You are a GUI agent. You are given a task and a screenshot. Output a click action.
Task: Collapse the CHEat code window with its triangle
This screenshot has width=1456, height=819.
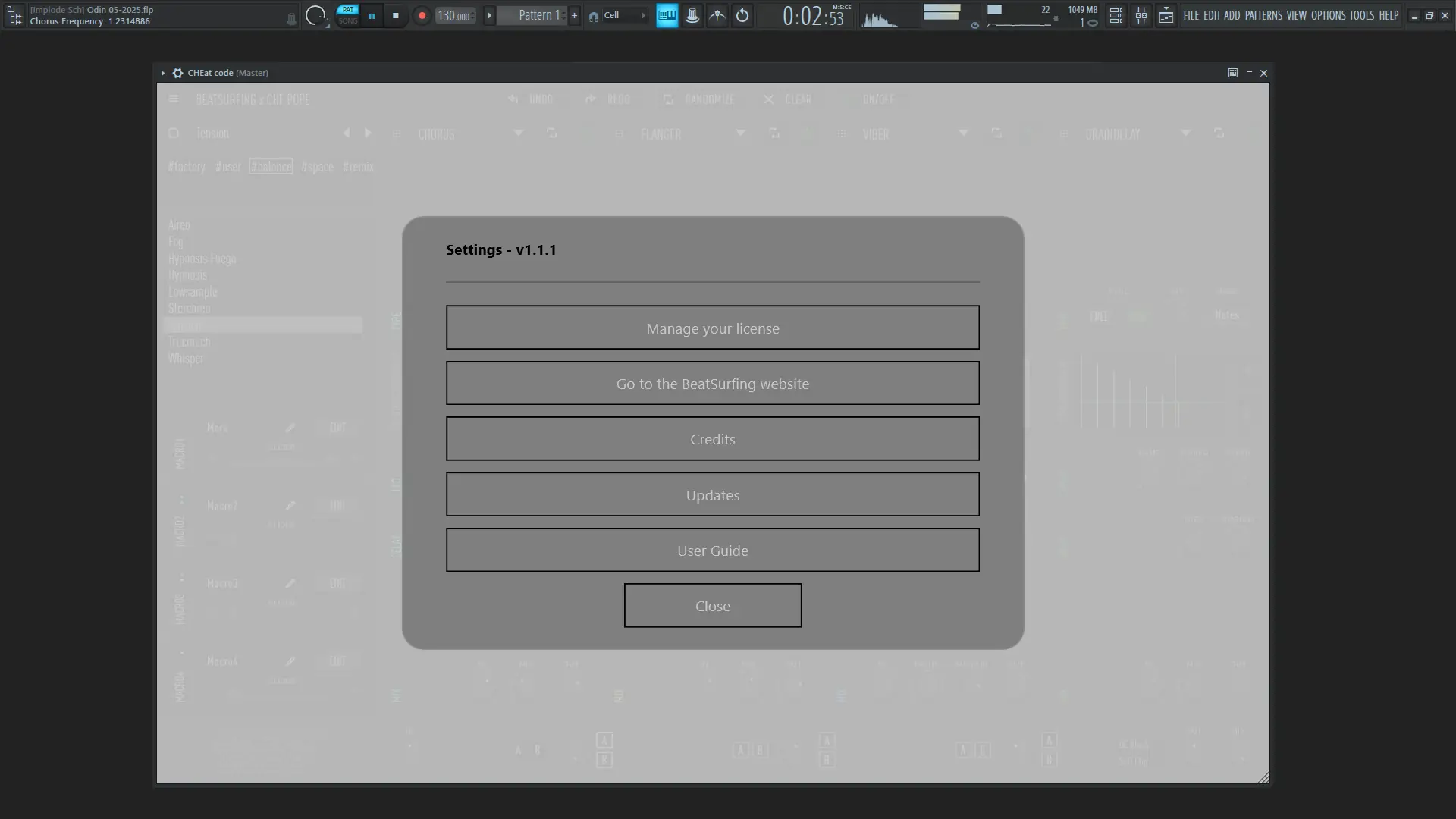pyautogui.click(x=162, y=73)
